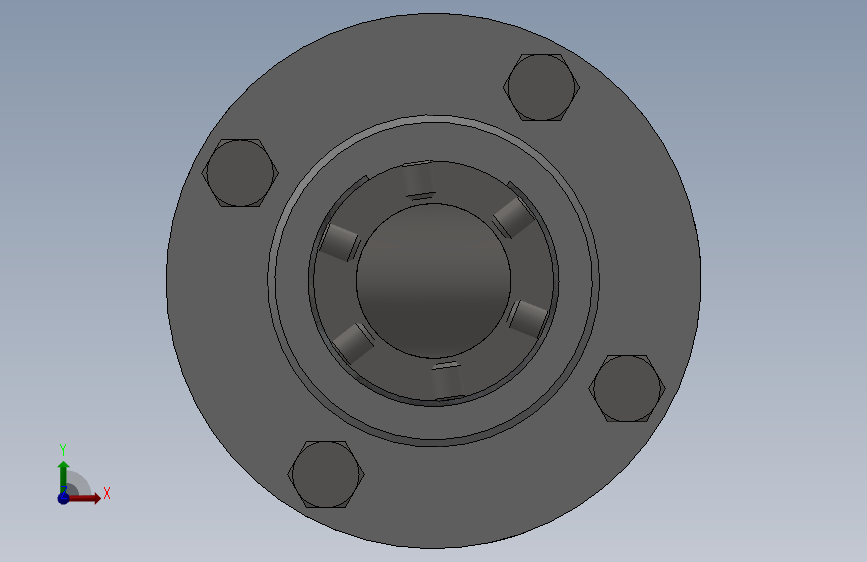Select the upper-right roller of the bearing
The image size is (867, 562).
pyautogui.click(x=513, y=217)
